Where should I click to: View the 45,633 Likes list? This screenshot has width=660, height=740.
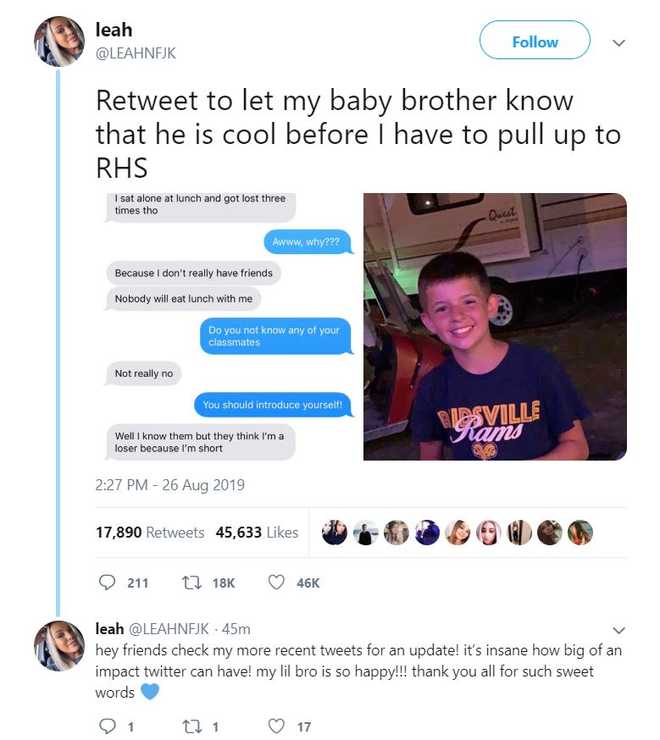click(257, 533)
